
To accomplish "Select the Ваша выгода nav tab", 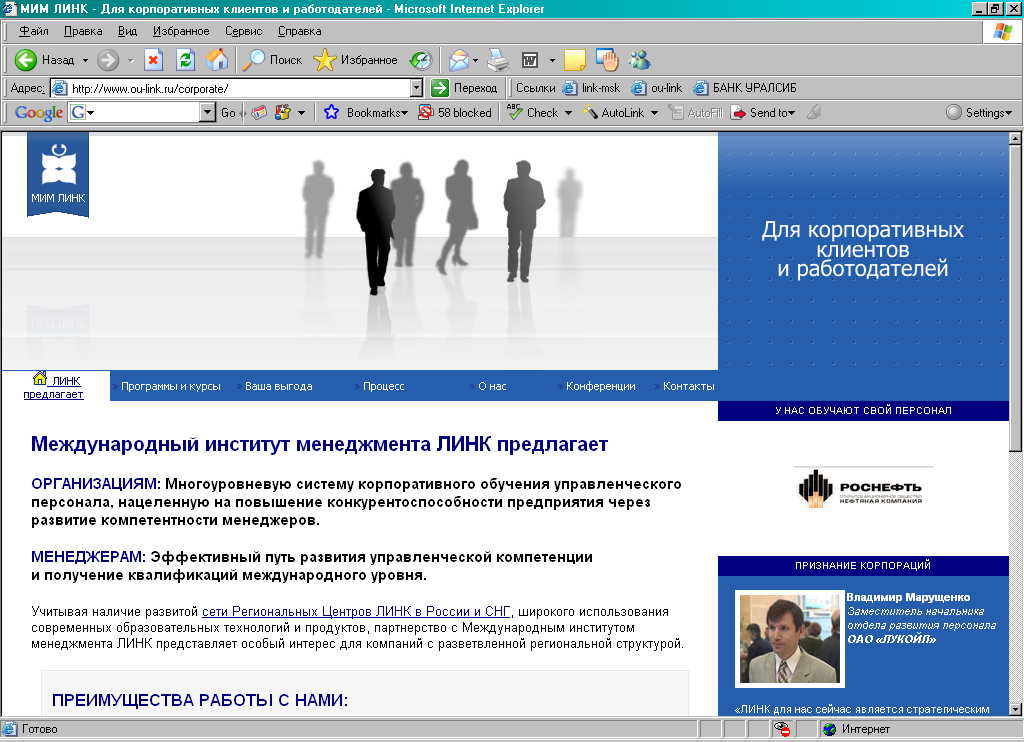I will coord(278,386).
